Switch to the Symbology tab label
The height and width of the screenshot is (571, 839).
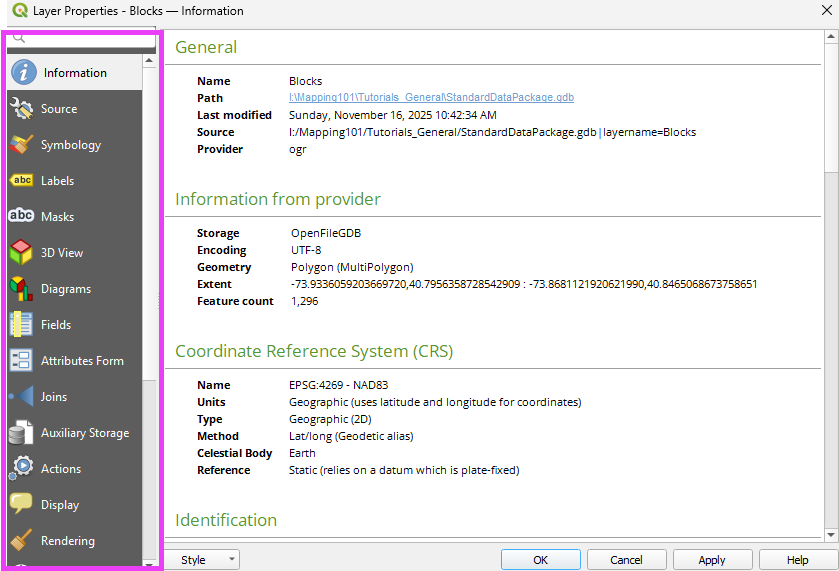[71, 145]
